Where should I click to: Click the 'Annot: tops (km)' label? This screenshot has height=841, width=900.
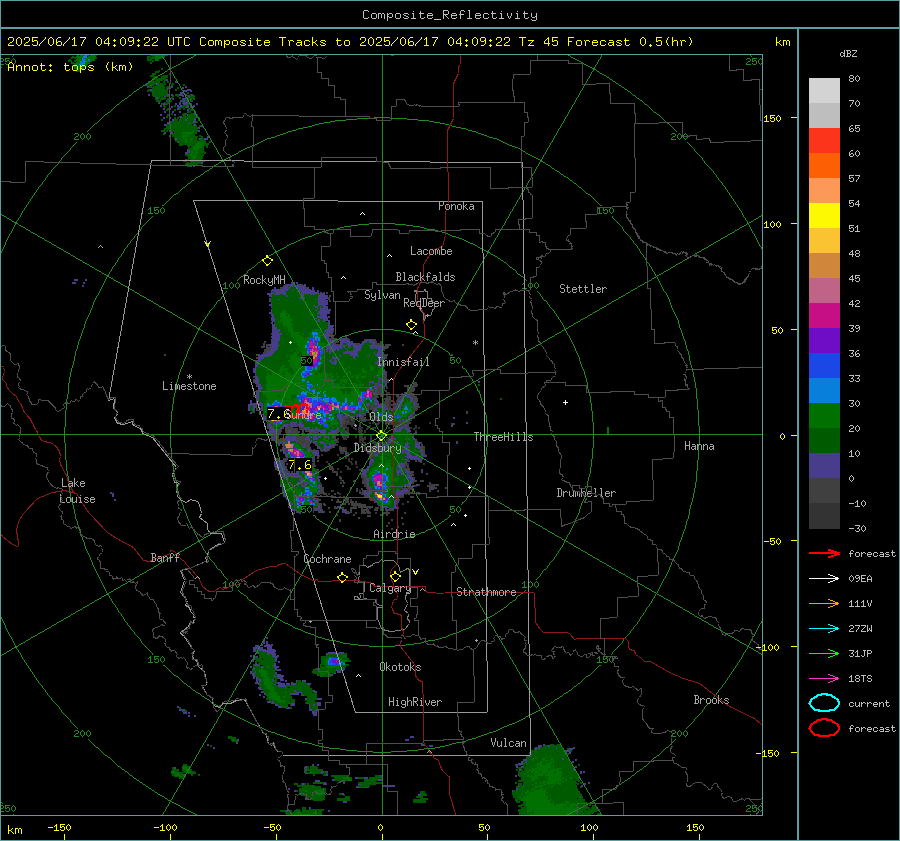coord(70,67)
